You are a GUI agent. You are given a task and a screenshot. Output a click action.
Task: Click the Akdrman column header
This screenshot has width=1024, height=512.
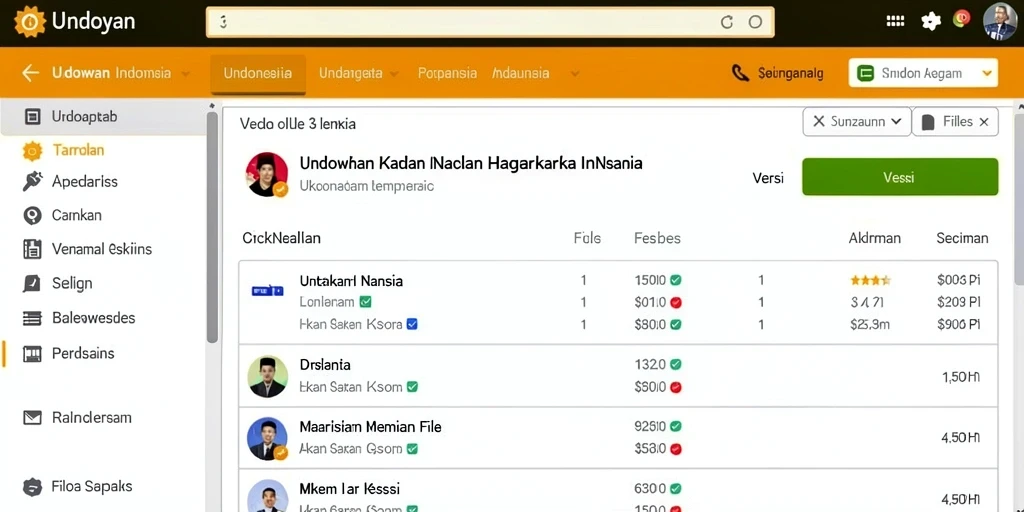point(874,238)
